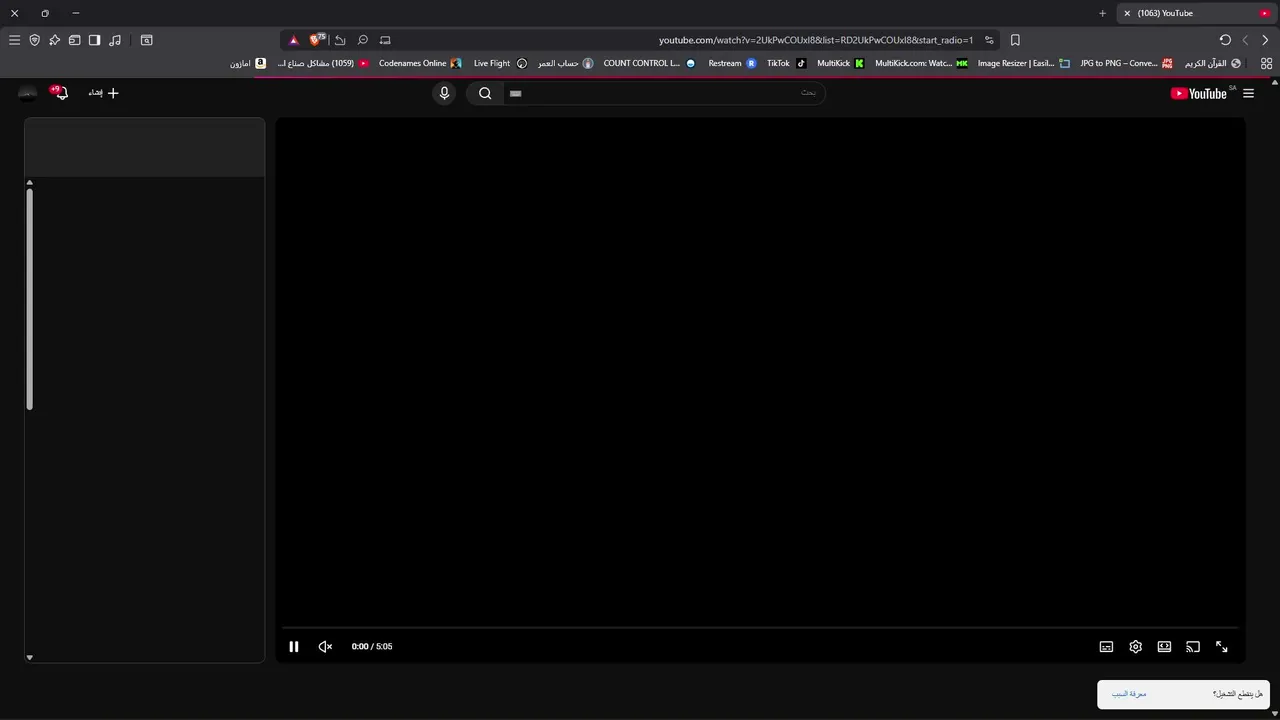Open the tab search icon
This screenshot has width=1280, height=720.
click(147, 40)
